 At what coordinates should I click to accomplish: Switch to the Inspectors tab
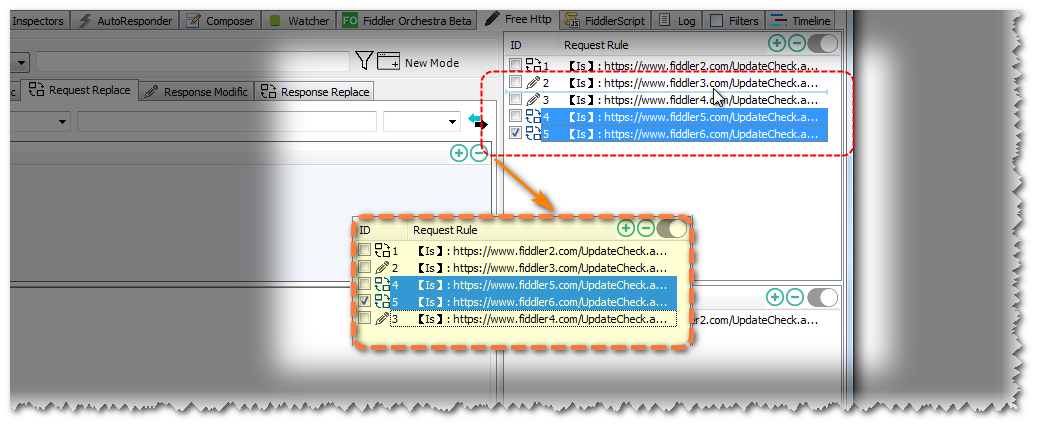point(37,21)
